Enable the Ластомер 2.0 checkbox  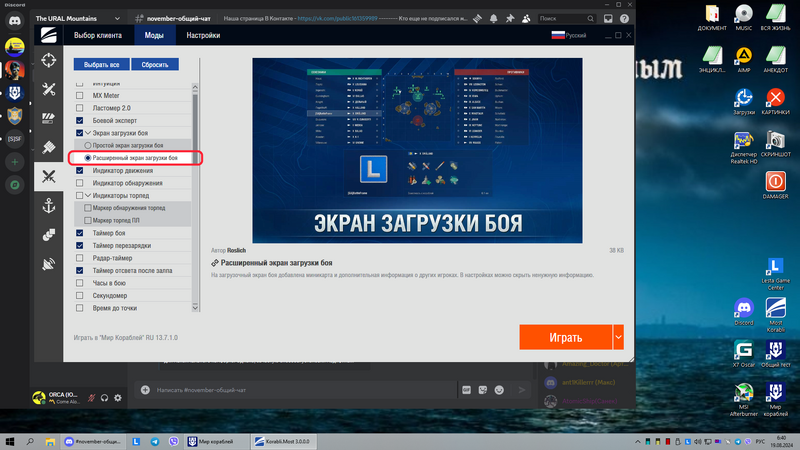coord(80,108)
